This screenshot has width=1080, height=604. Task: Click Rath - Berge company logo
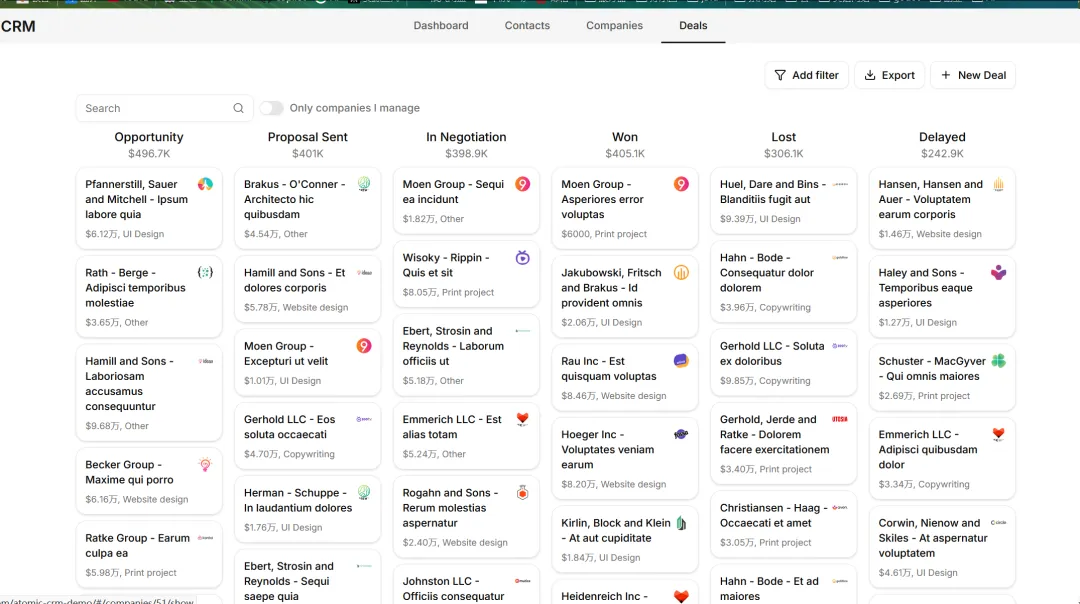pos(205,272)
